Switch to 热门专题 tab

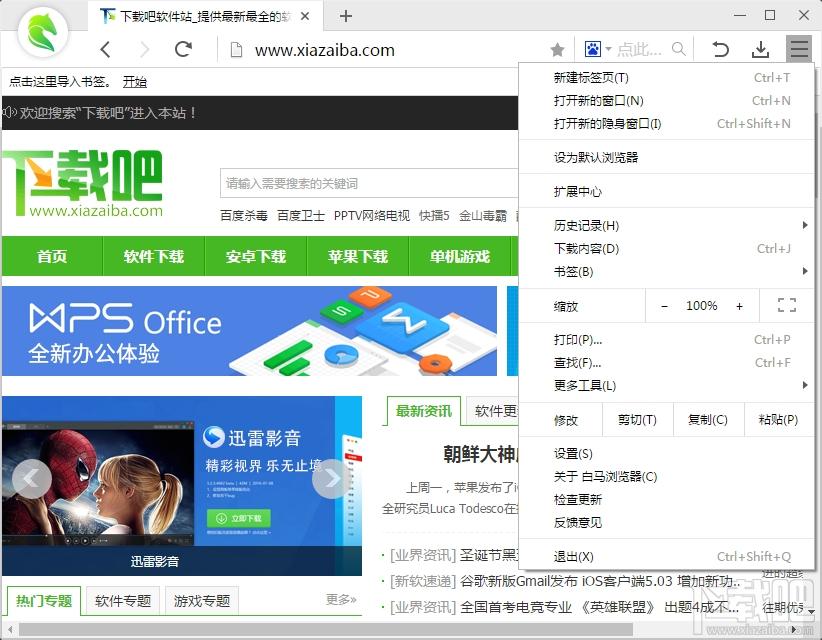44,601
